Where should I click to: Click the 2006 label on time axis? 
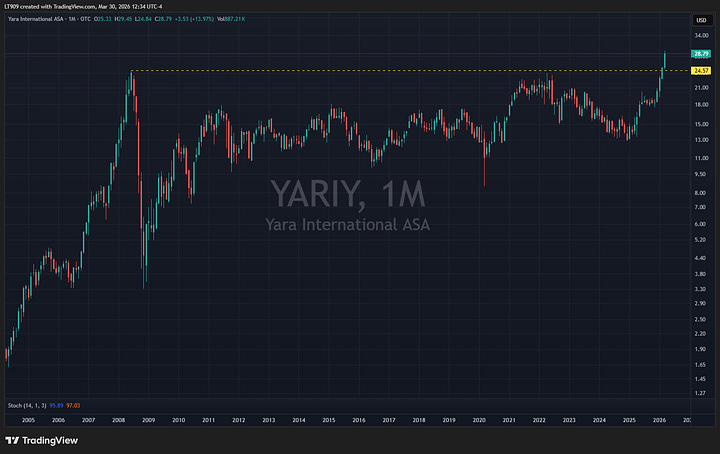click(x=58, y=420)
